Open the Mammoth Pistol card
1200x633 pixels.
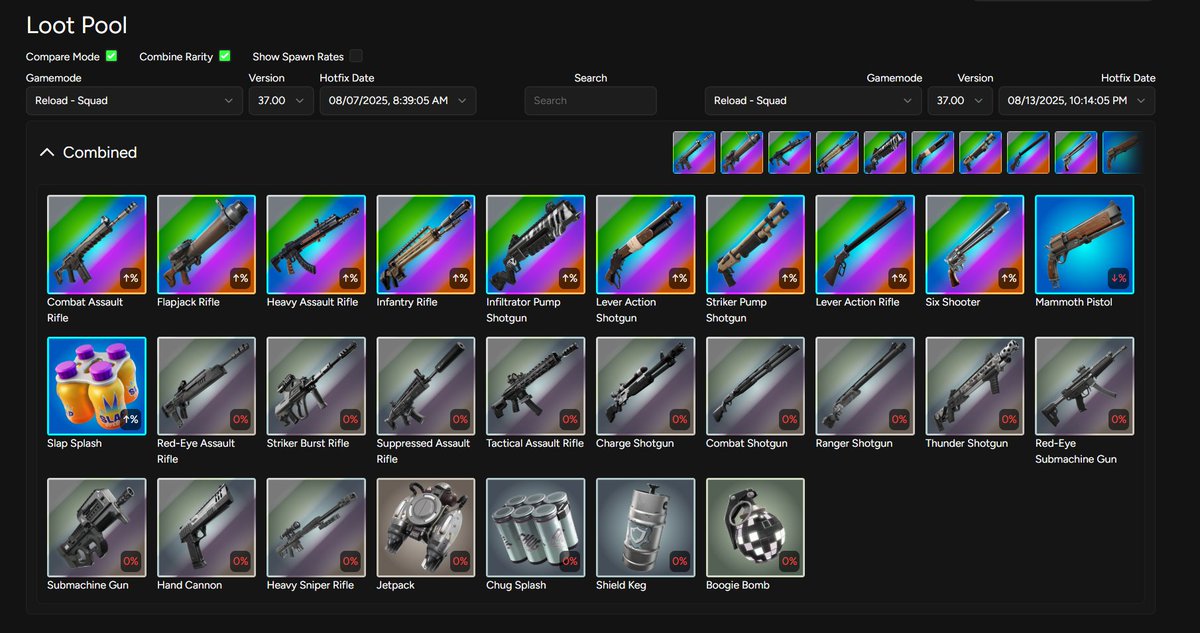[1085, 244]
